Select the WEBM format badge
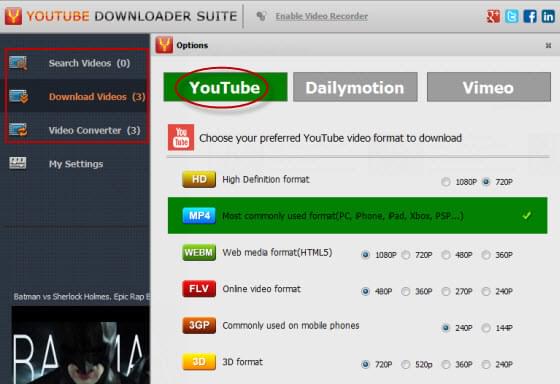Screen dimensions: 560x384 [199, 252]
